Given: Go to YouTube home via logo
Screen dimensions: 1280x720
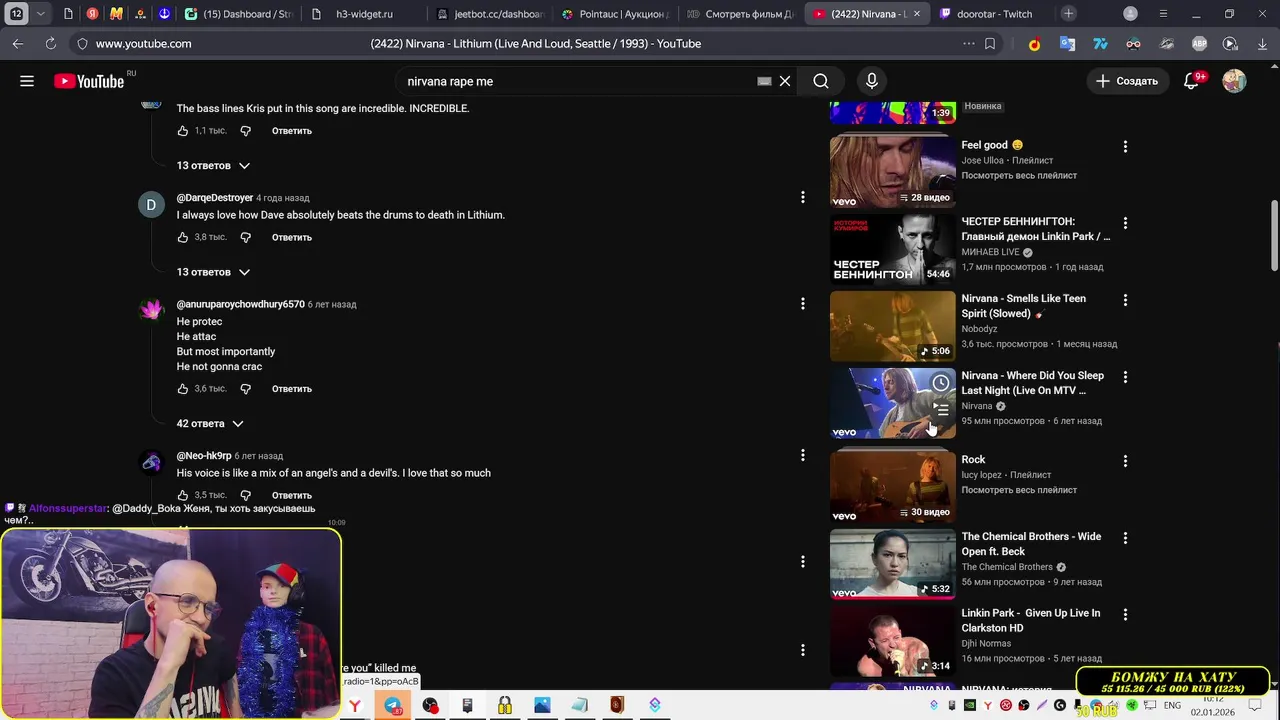Looking at the screenshot, I should point(89,81).
